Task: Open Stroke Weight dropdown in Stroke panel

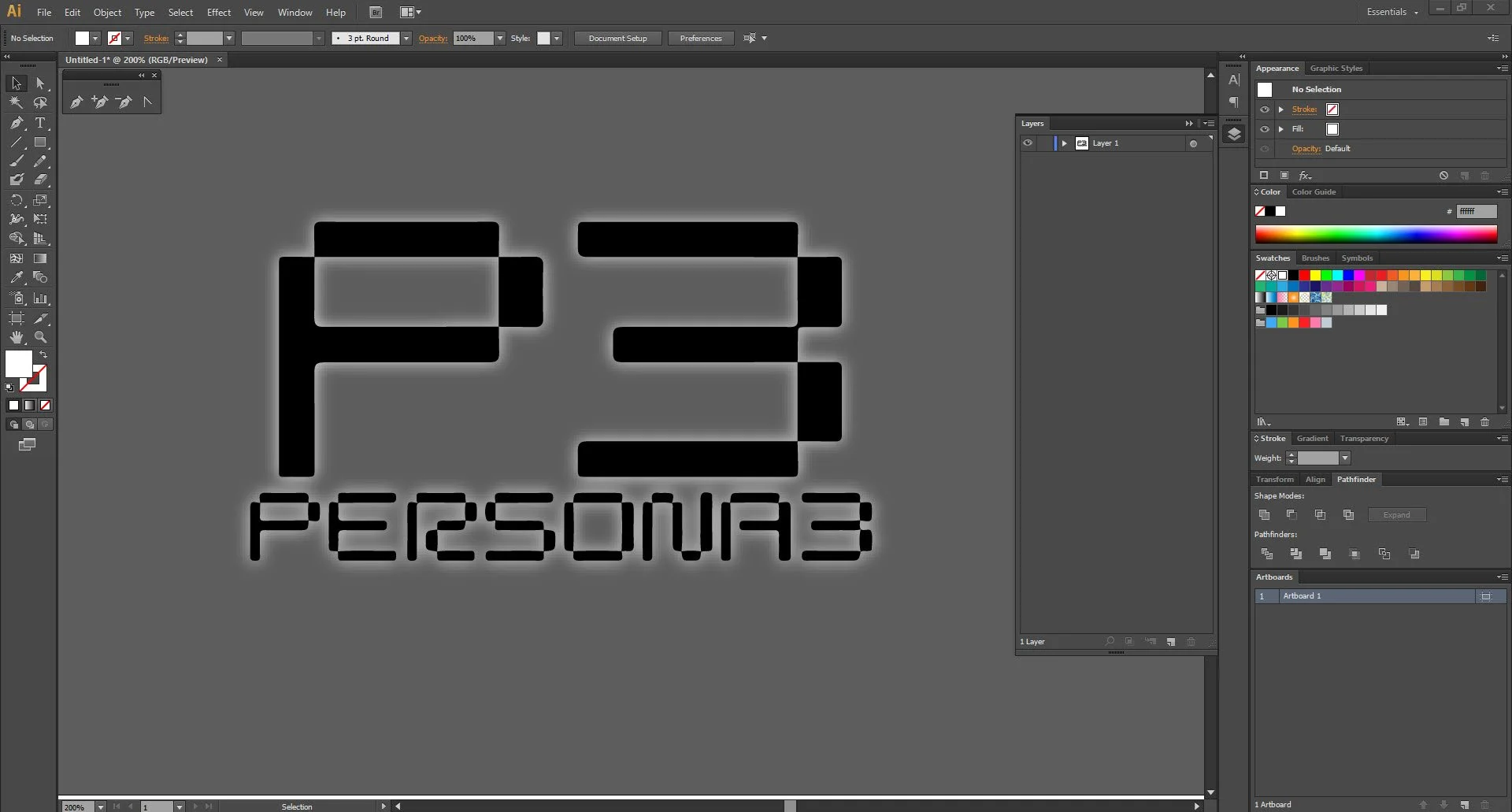Action: click(1345, 458)
